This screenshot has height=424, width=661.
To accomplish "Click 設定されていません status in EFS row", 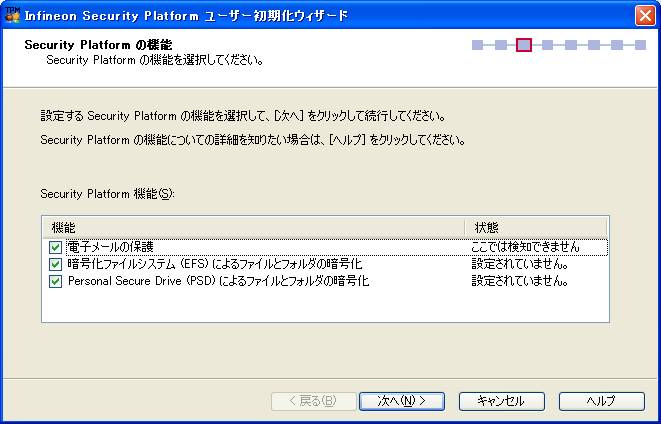I will pos(520,264).
